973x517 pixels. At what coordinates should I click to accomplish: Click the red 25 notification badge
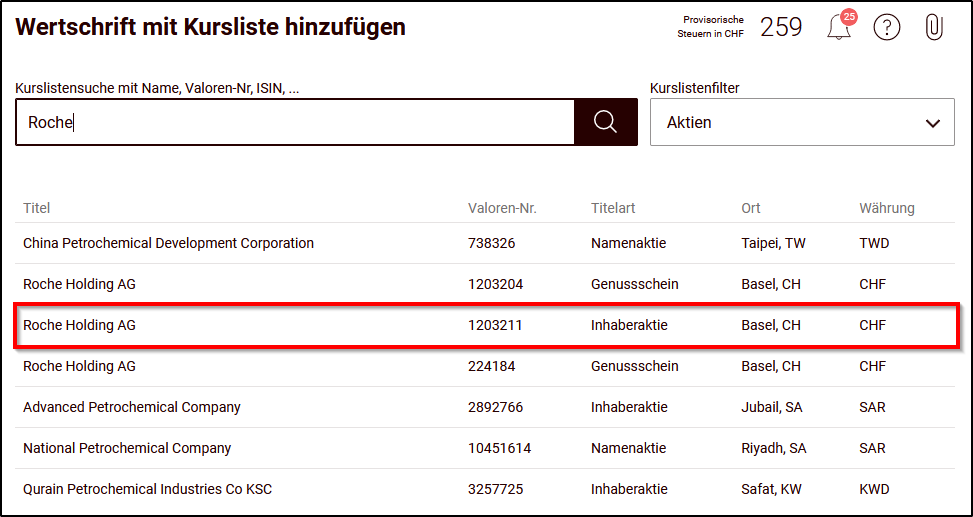(848, 17)
